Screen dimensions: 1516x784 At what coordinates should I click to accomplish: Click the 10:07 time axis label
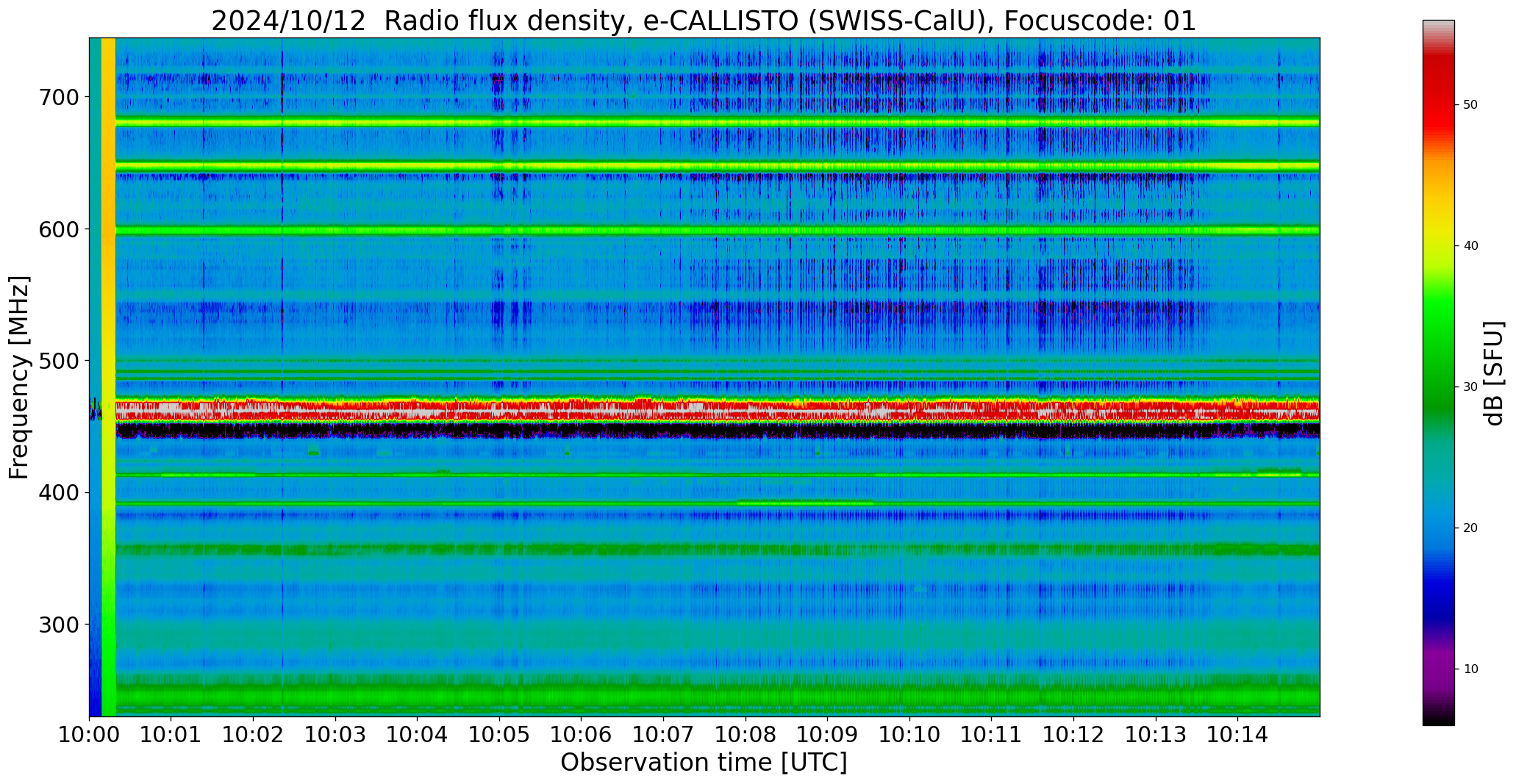click(663, 733)
